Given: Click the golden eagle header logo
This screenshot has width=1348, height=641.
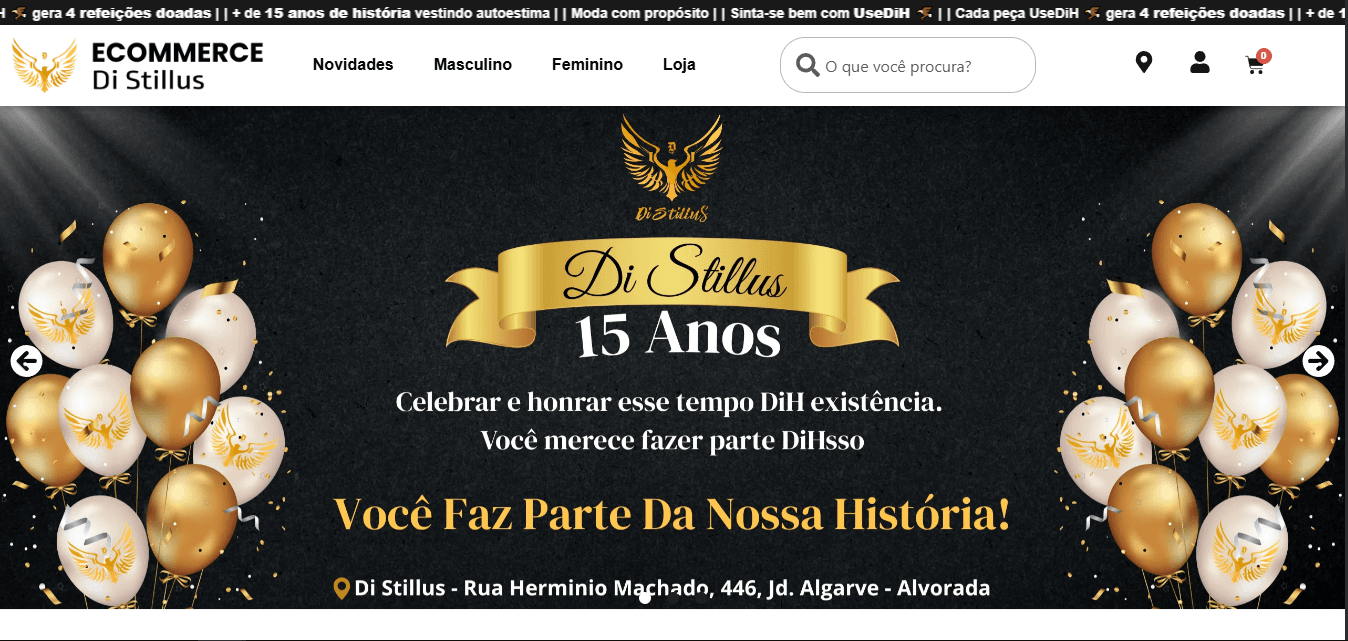Looking at the screenshot, I should point(45,65).
